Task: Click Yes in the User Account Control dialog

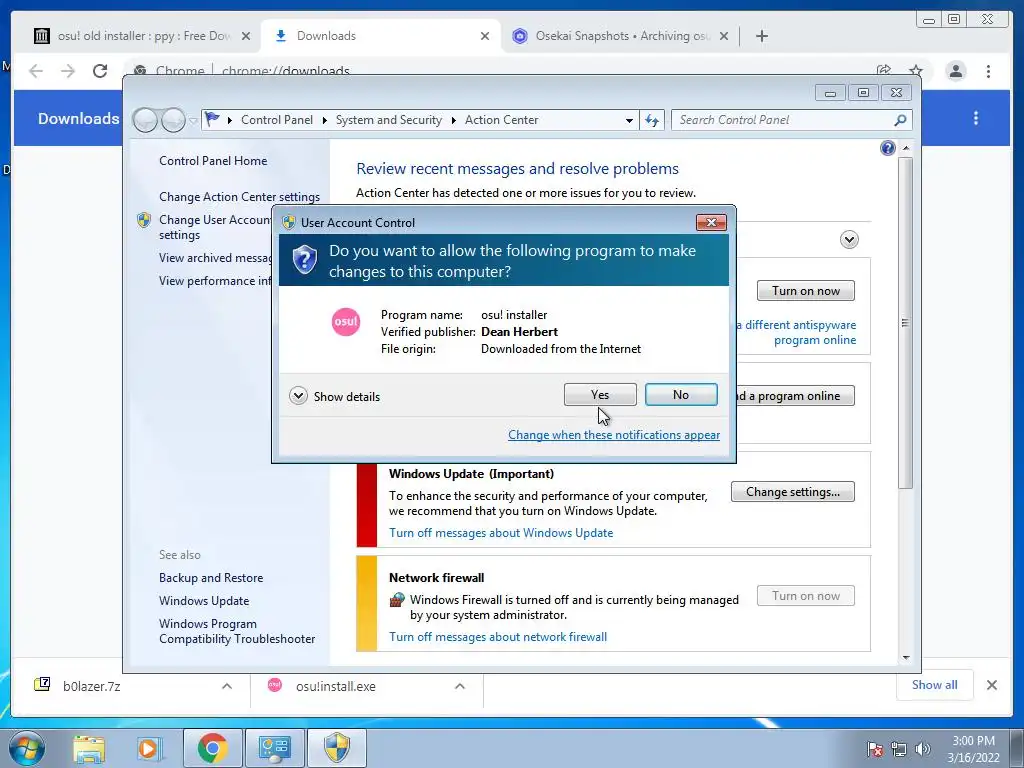Action: coord(600,394)
